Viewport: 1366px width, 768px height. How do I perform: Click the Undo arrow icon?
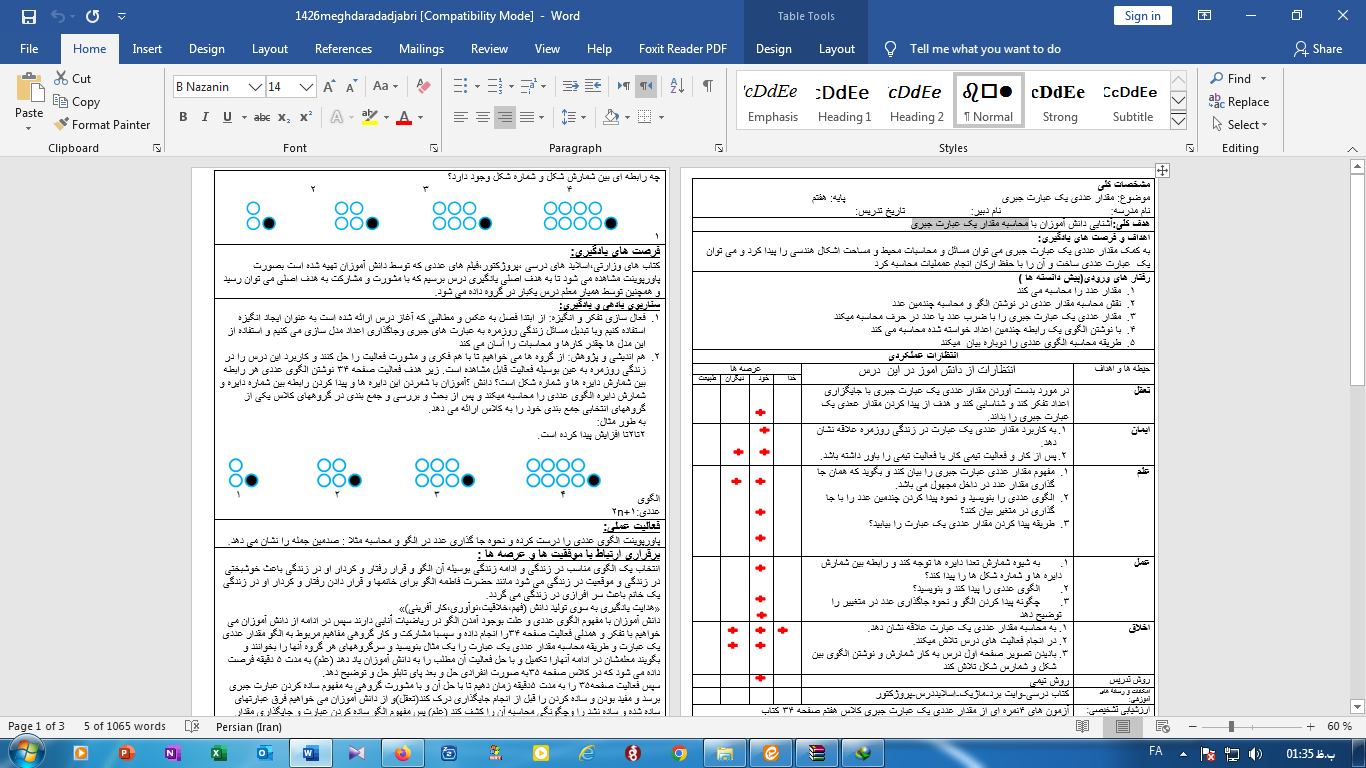coord(57,16)
